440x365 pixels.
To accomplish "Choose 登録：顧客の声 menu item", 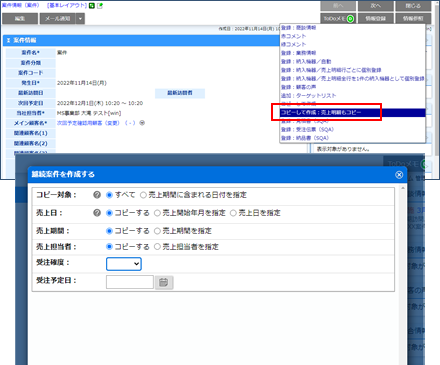I will pyautogui.click(x=298, y=87).
